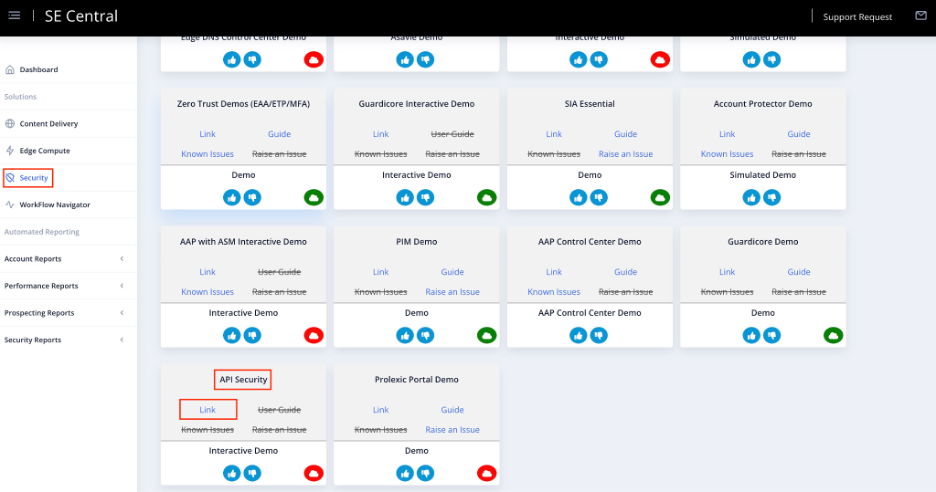Click the Security shield icon
This screenshot has width=936, height=492.
(x=10, y=177)
